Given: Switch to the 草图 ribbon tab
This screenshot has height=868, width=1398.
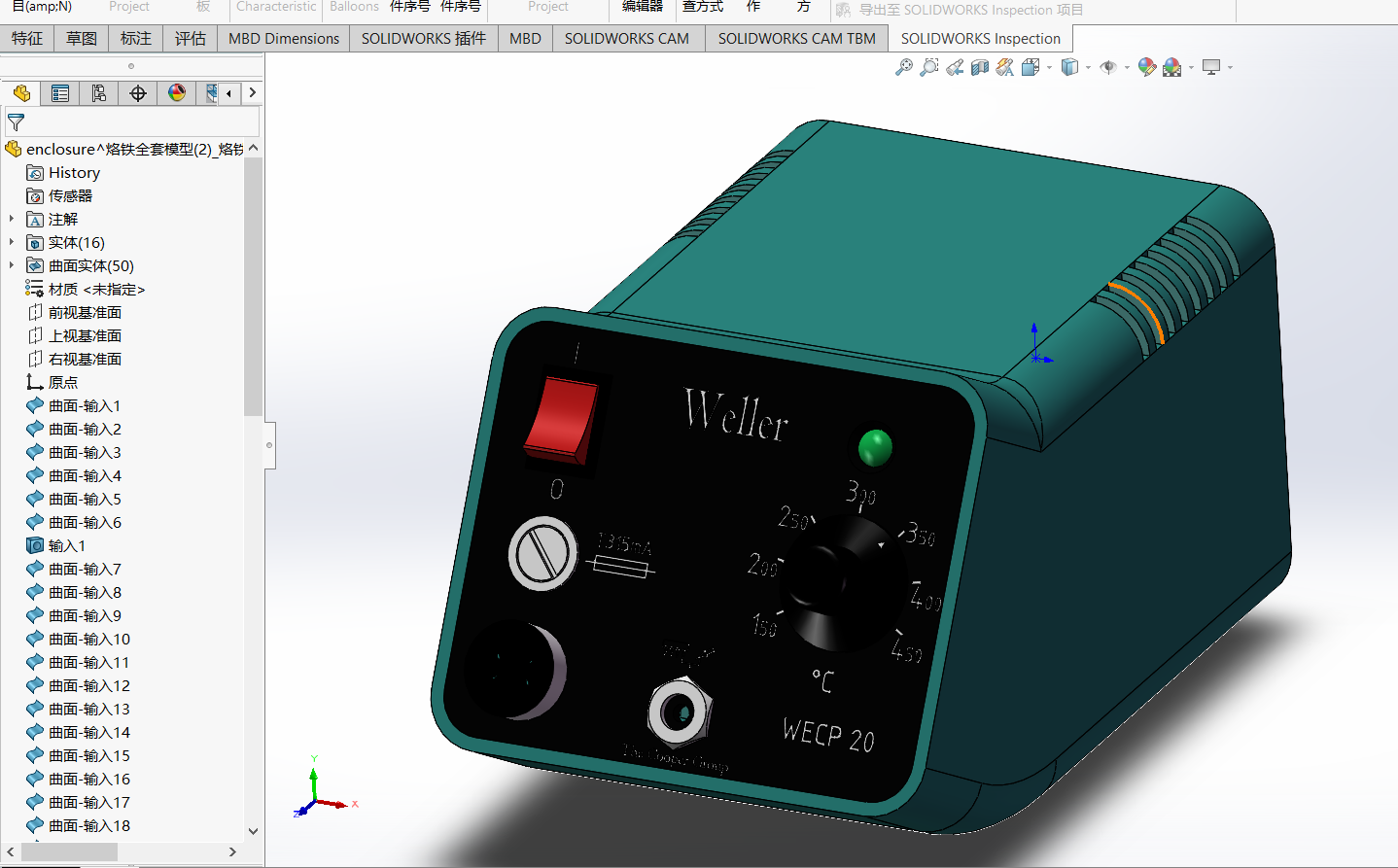Looking at the screenshot, I should click(82, 39).
